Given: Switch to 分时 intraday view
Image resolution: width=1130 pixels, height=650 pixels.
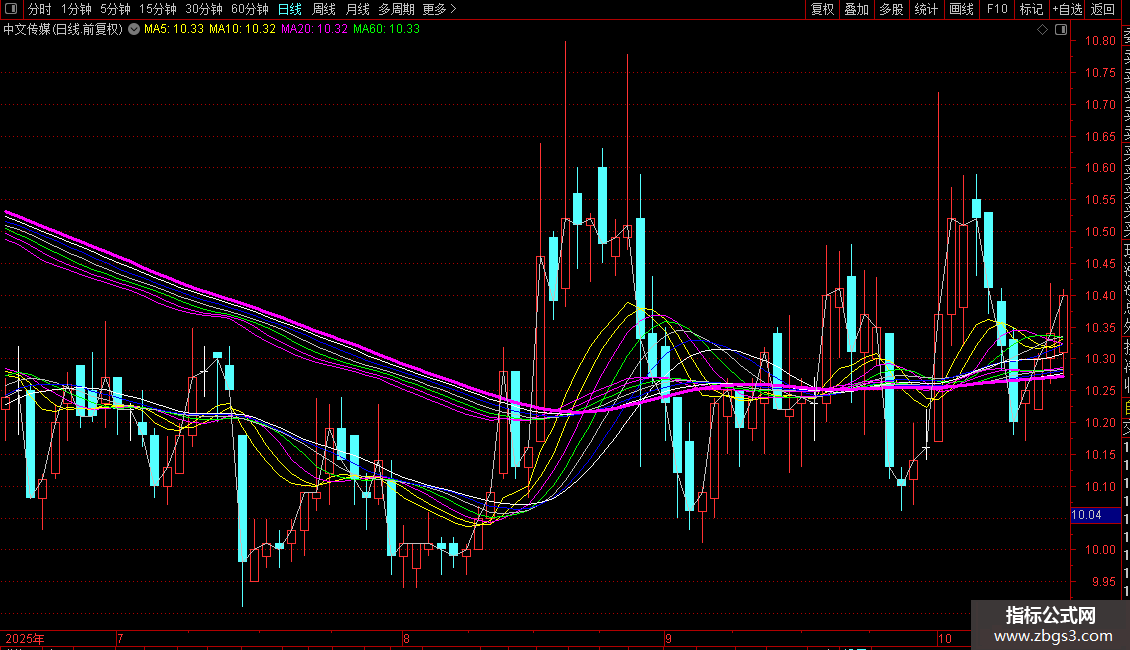Looking at the screenshot, I should pyautogui.click(x=40, y=10).
